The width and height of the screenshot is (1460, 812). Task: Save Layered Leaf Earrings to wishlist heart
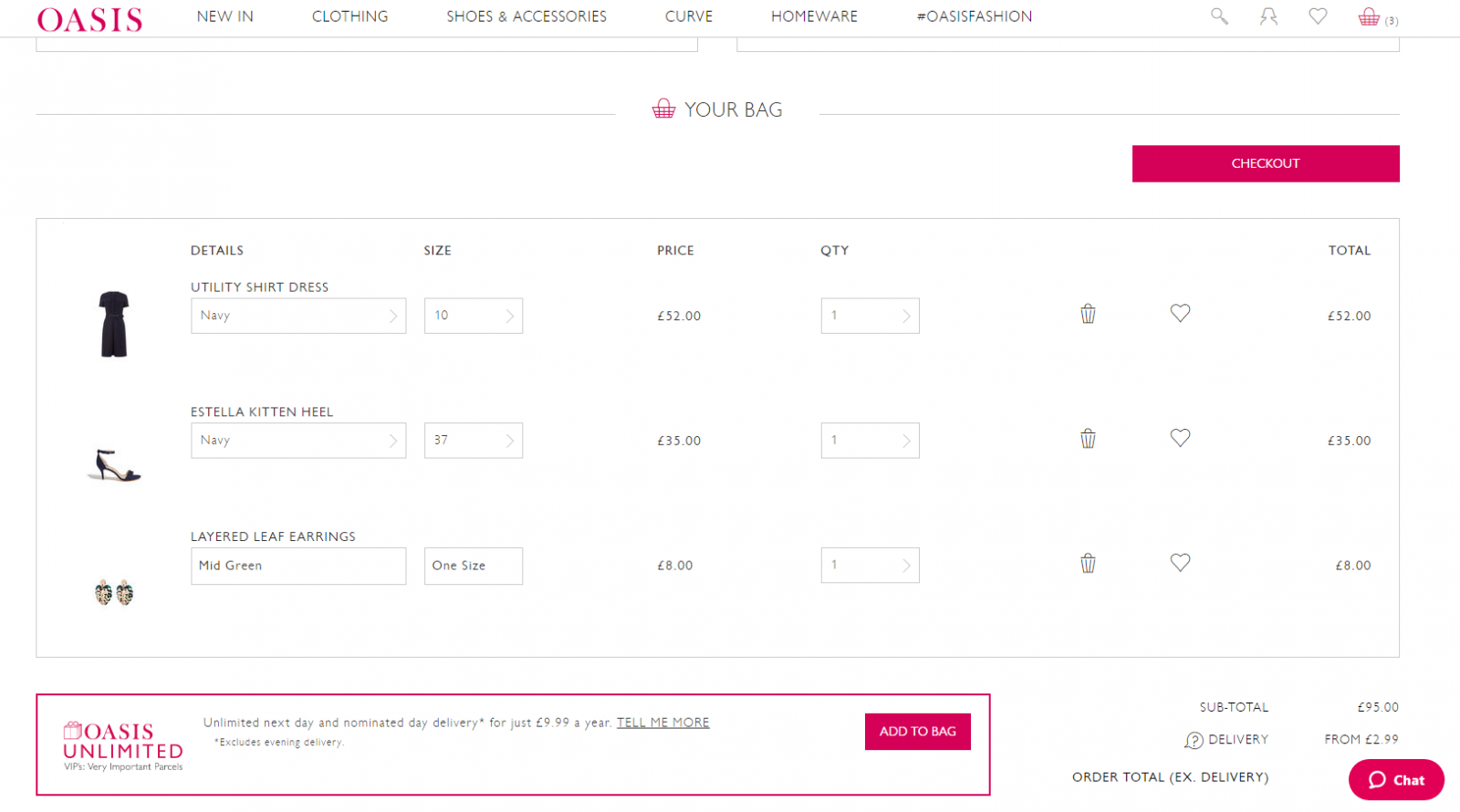pyautogui.click(x=1180, y=563)
